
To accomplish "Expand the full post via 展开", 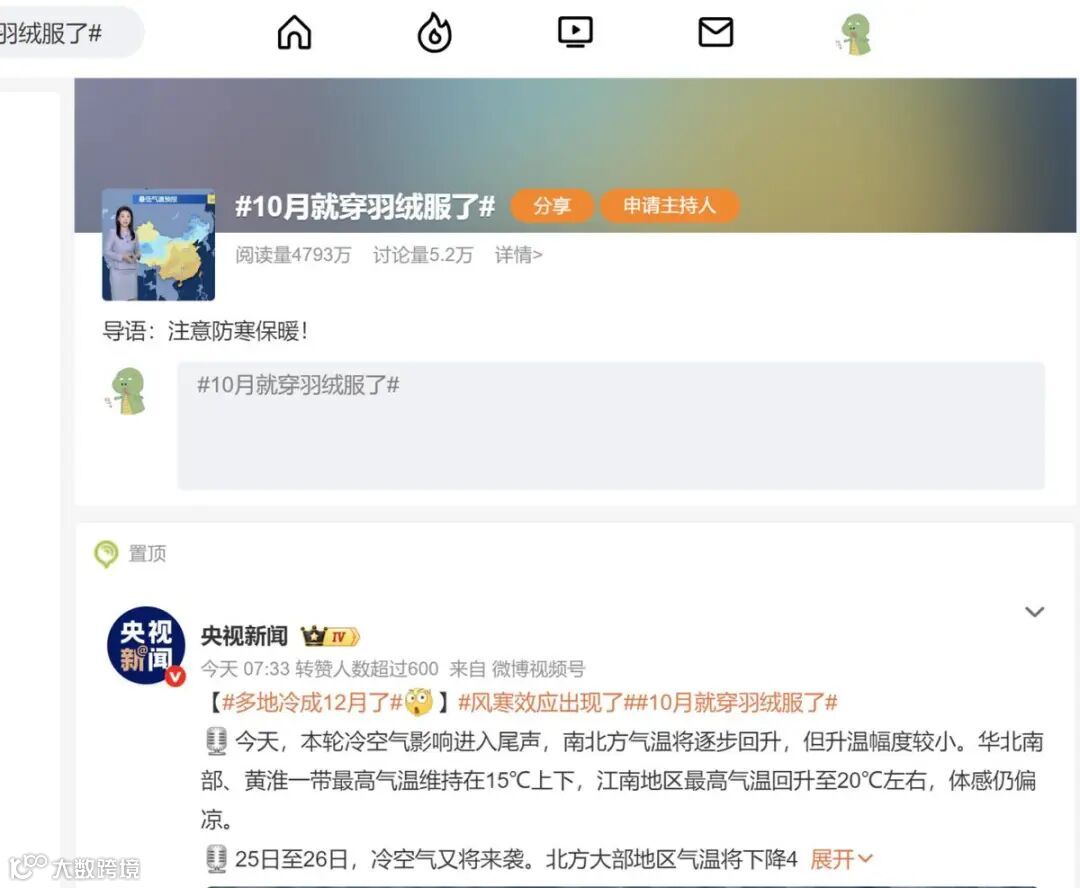I will [841, 859].
